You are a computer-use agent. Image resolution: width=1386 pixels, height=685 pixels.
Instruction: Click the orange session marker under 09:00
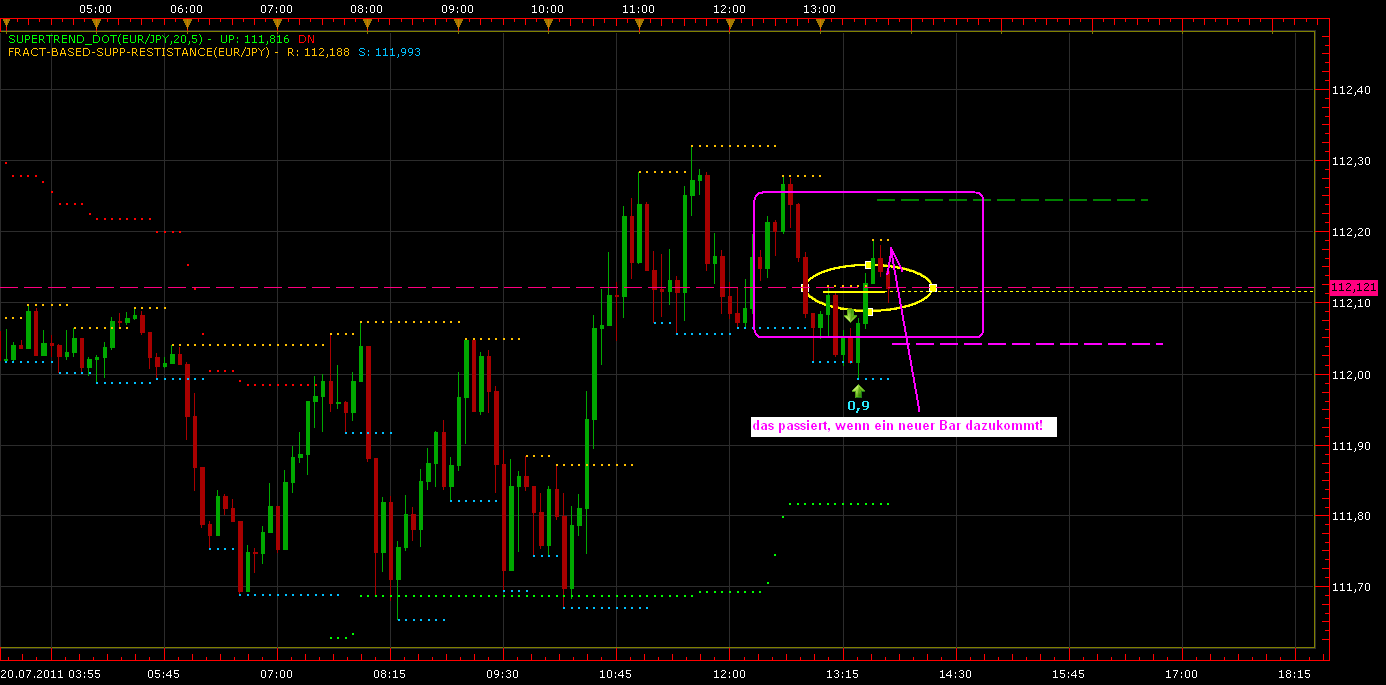click(x=457, y=23)
